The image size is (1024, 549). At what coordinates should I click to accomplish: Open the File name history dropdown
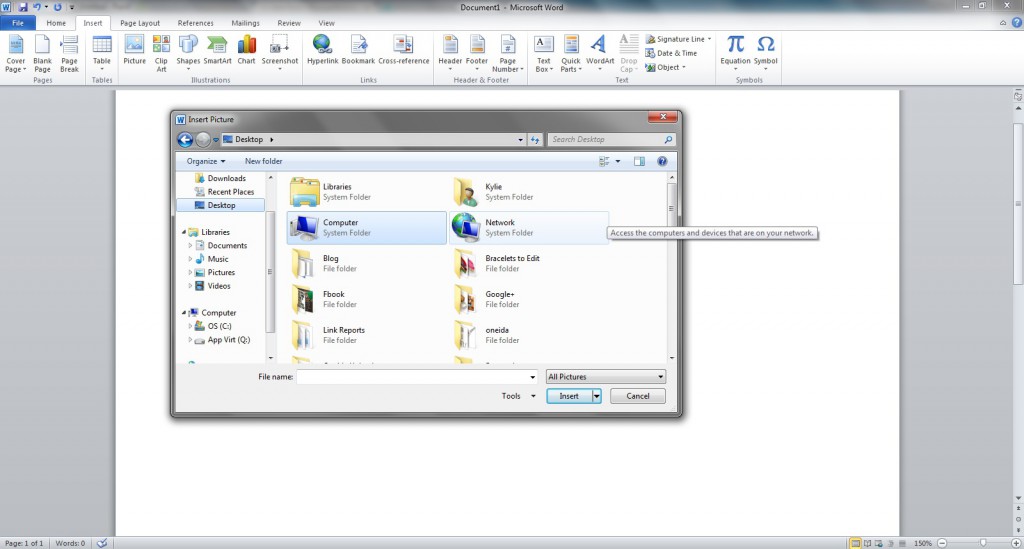532,377
